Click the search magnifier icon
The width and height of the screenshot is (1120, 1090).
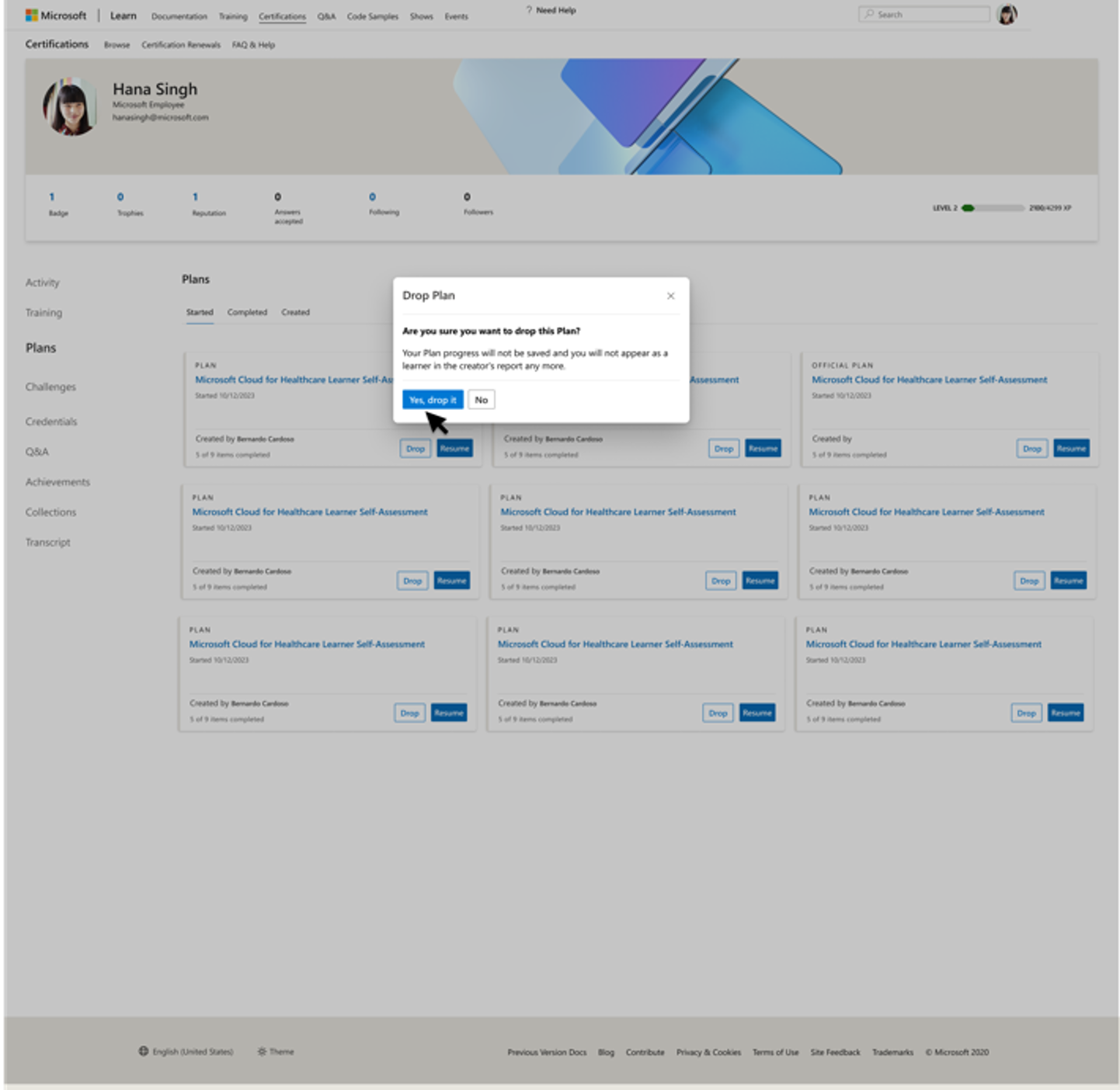coord(868,13)
